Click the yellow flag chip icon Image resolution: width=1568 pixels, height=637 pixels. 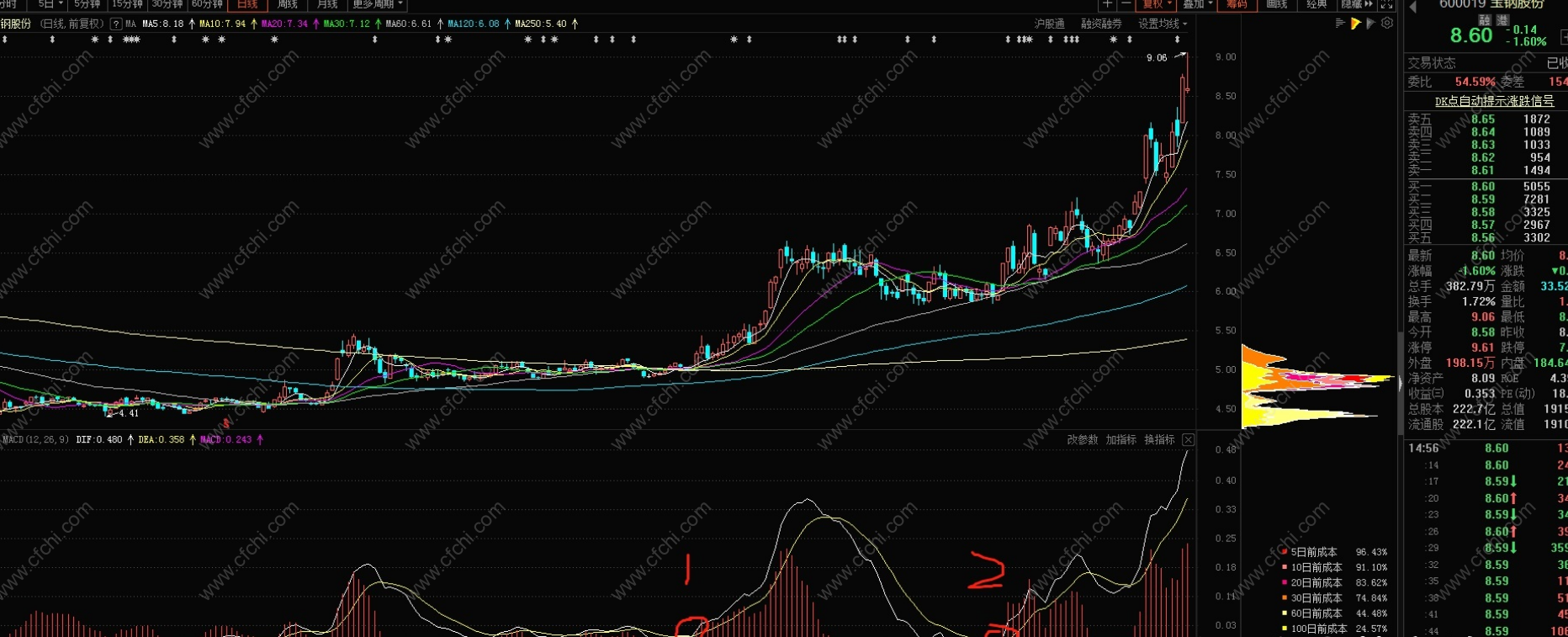[x=1355, y=24]
